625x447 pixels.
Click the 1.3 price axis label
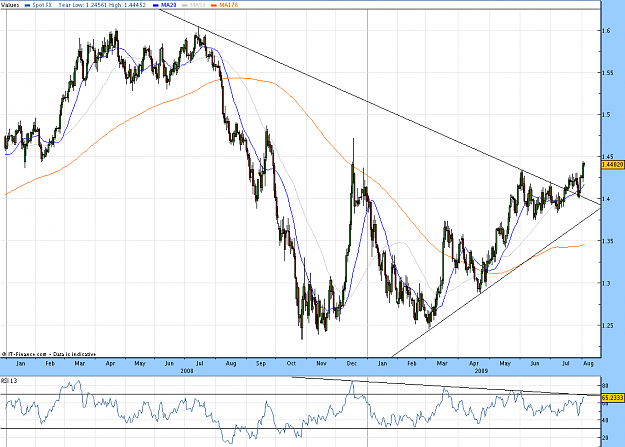(x=606, y=283)
